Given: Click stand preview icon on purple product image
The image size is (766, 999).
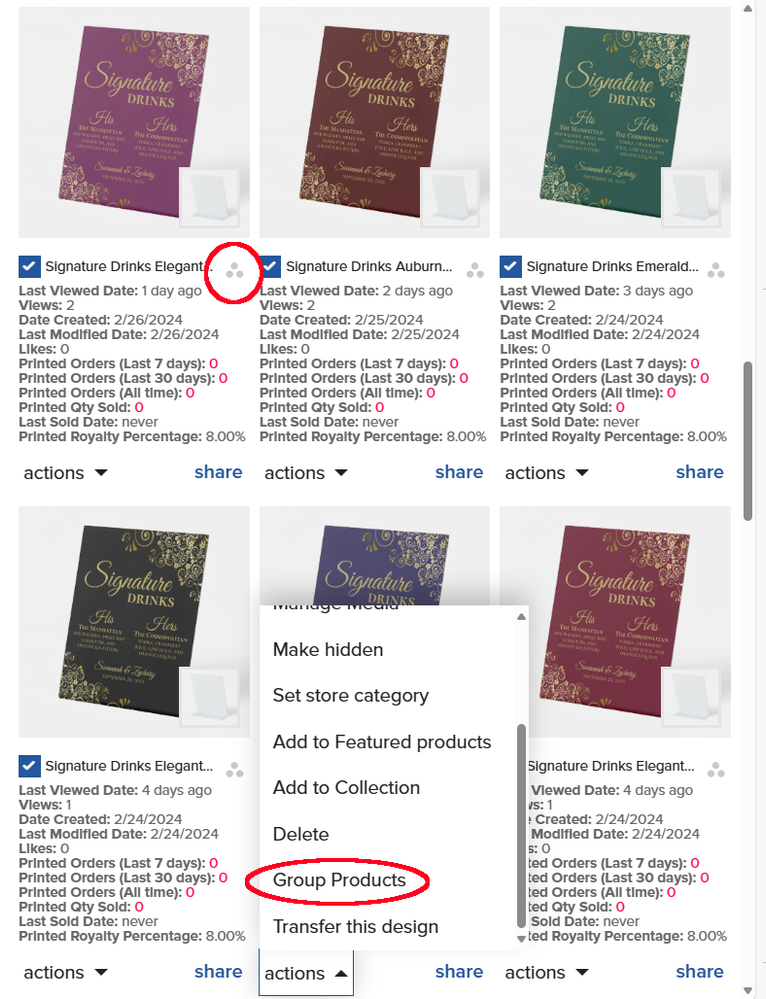Looking at the screenshot, I should click(210, 197).
